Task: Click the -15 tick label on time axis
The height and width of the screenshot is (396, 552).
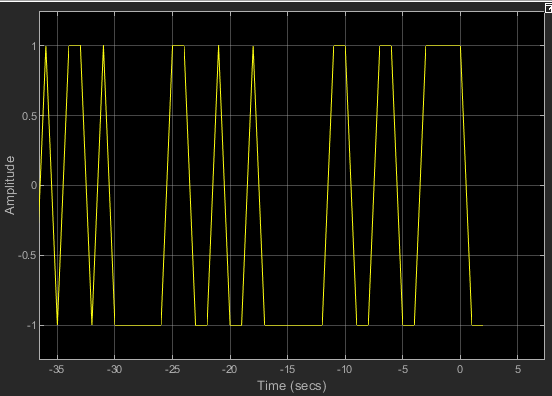Action: [x=287, y=369]
